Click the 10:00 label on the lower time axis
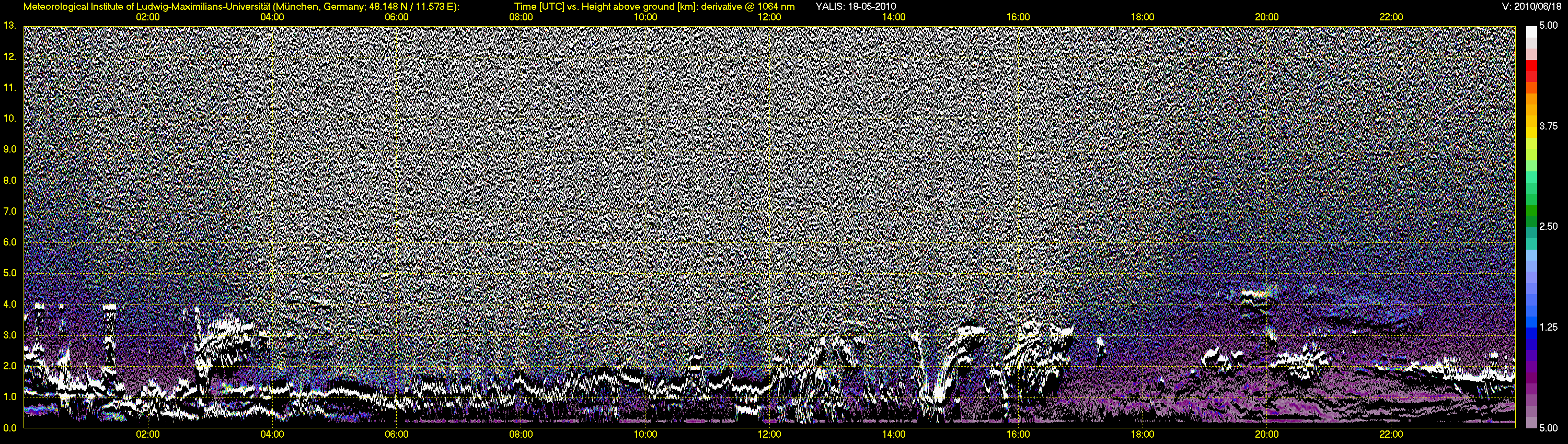This screenshot has height=444, width=1568. point(645,434)
